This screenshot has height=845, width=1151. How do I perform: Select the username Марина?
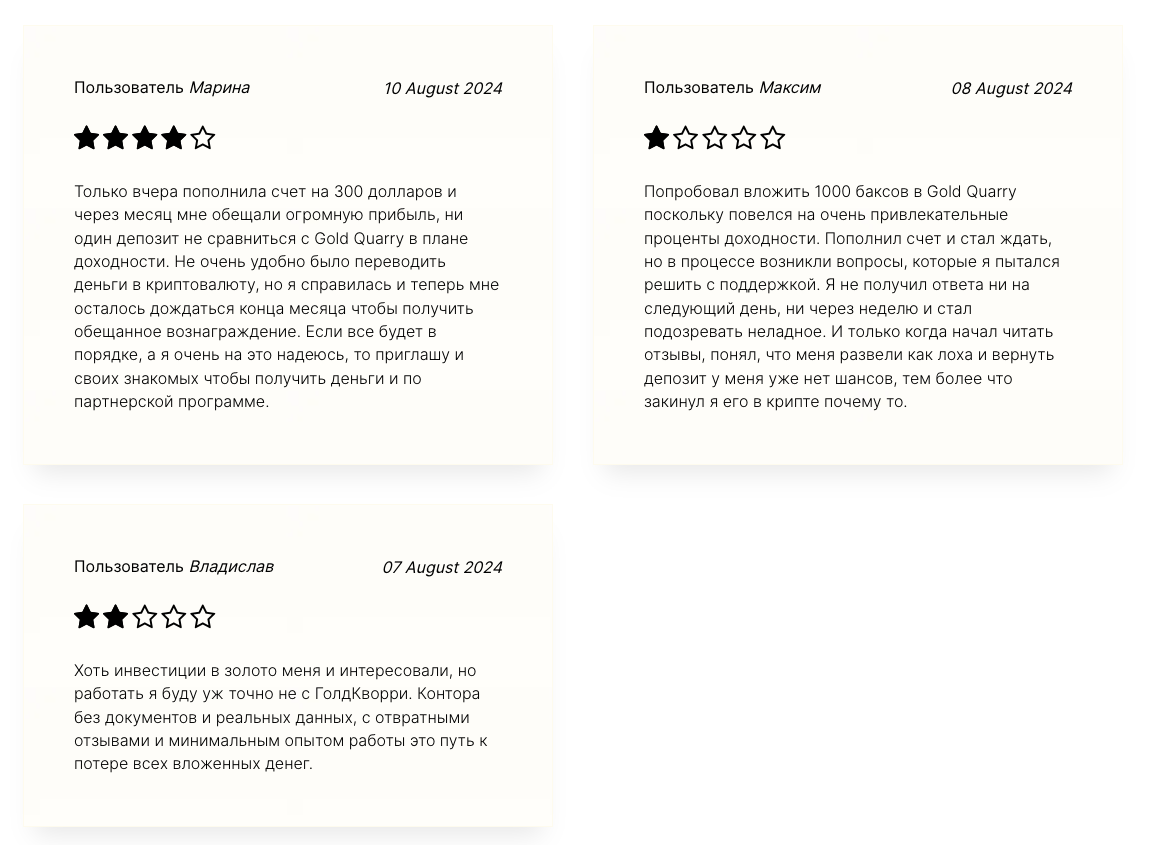[x=219, y=87]
